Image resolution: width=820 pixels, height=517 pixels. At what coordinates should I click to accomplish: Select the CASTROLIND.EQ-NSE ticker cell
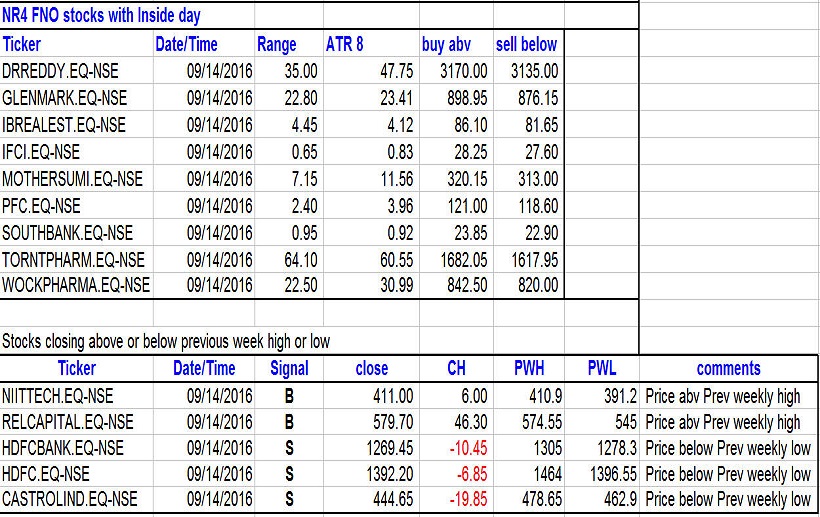coord(70,499)
